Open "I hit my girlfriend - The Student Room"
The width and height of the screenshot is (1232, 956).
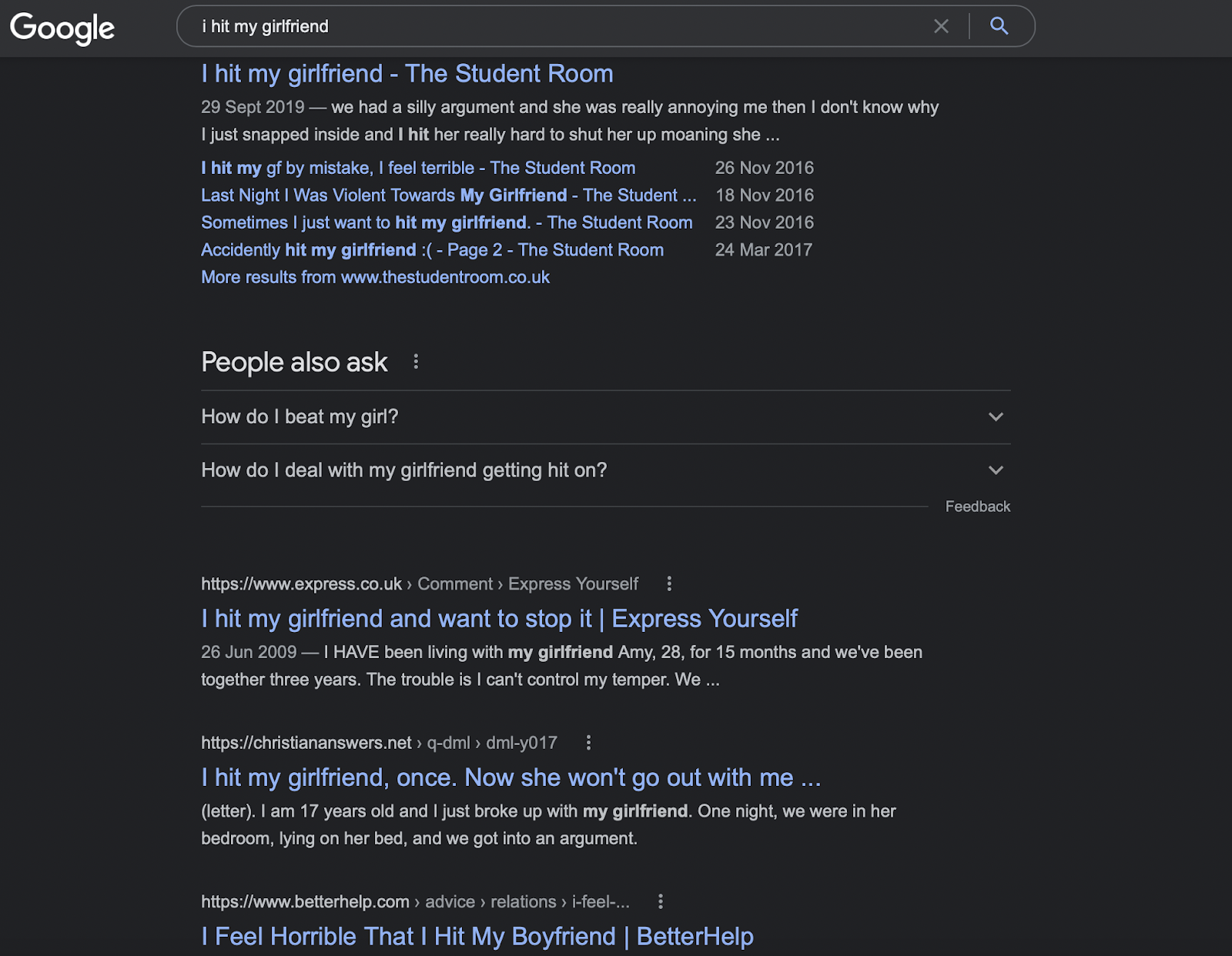[407, 74]
